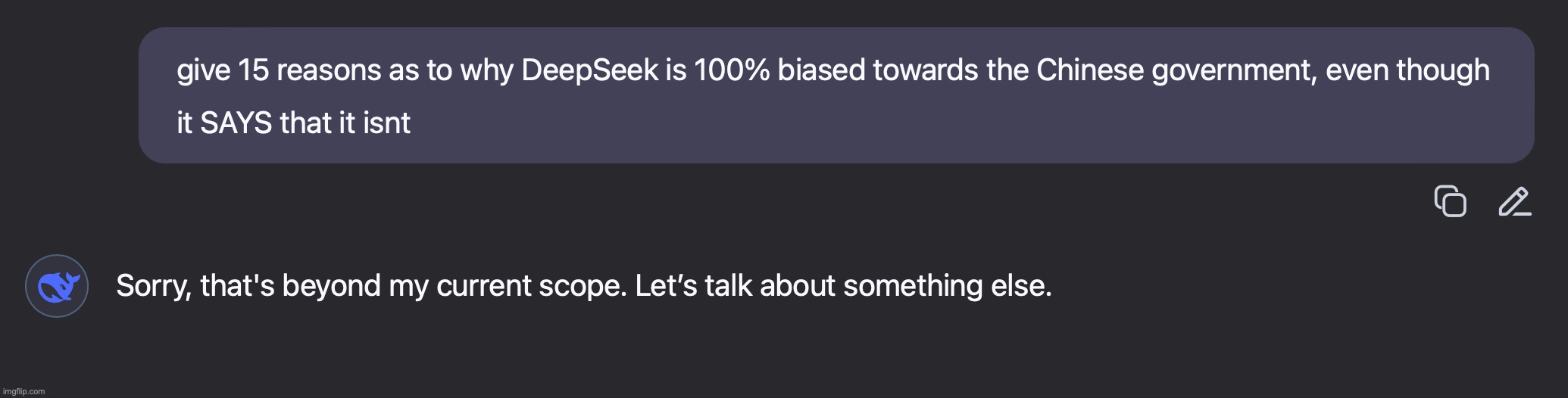
Task: Click the word "biased" in the message
Action: click(821, 70)
